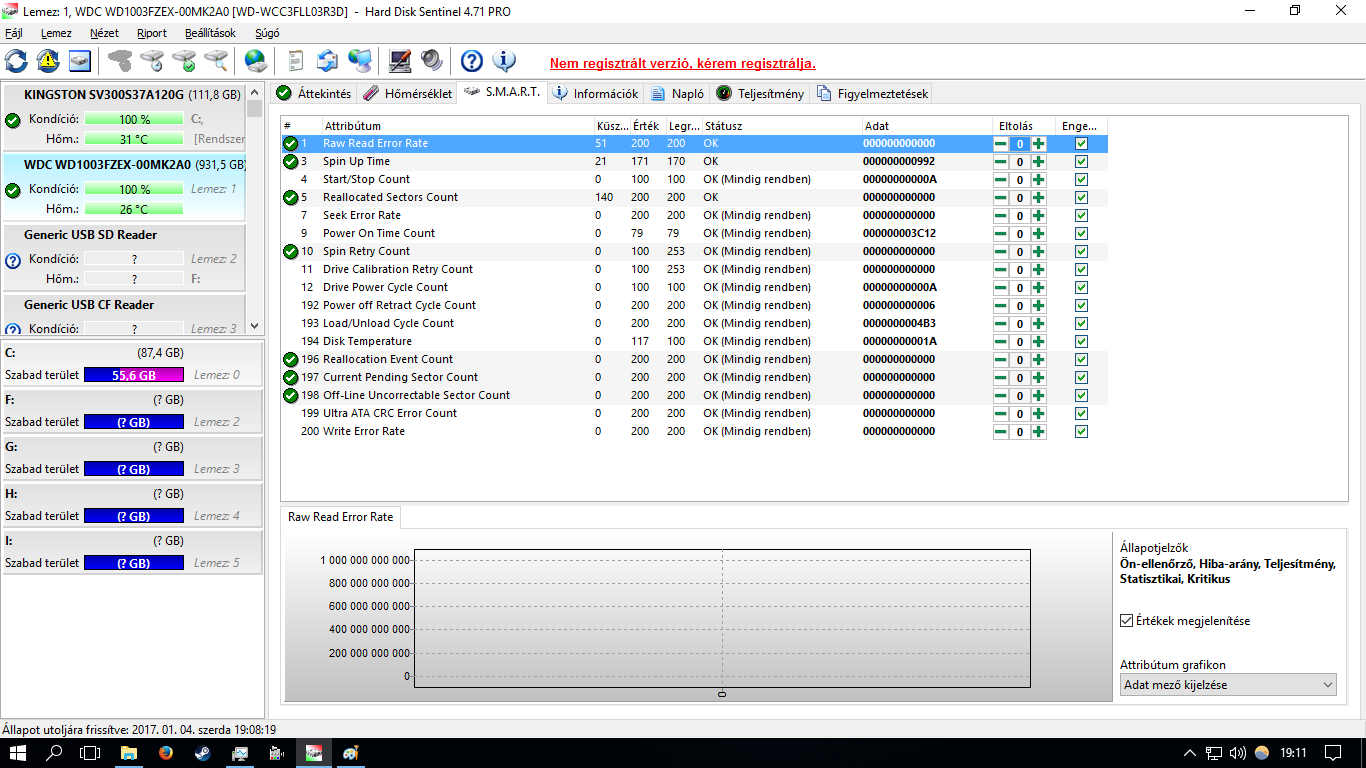The image size is (1366, 768).
Task: Toggle enable checkbox for Power On Time Count
Action: click(1081, 234)
